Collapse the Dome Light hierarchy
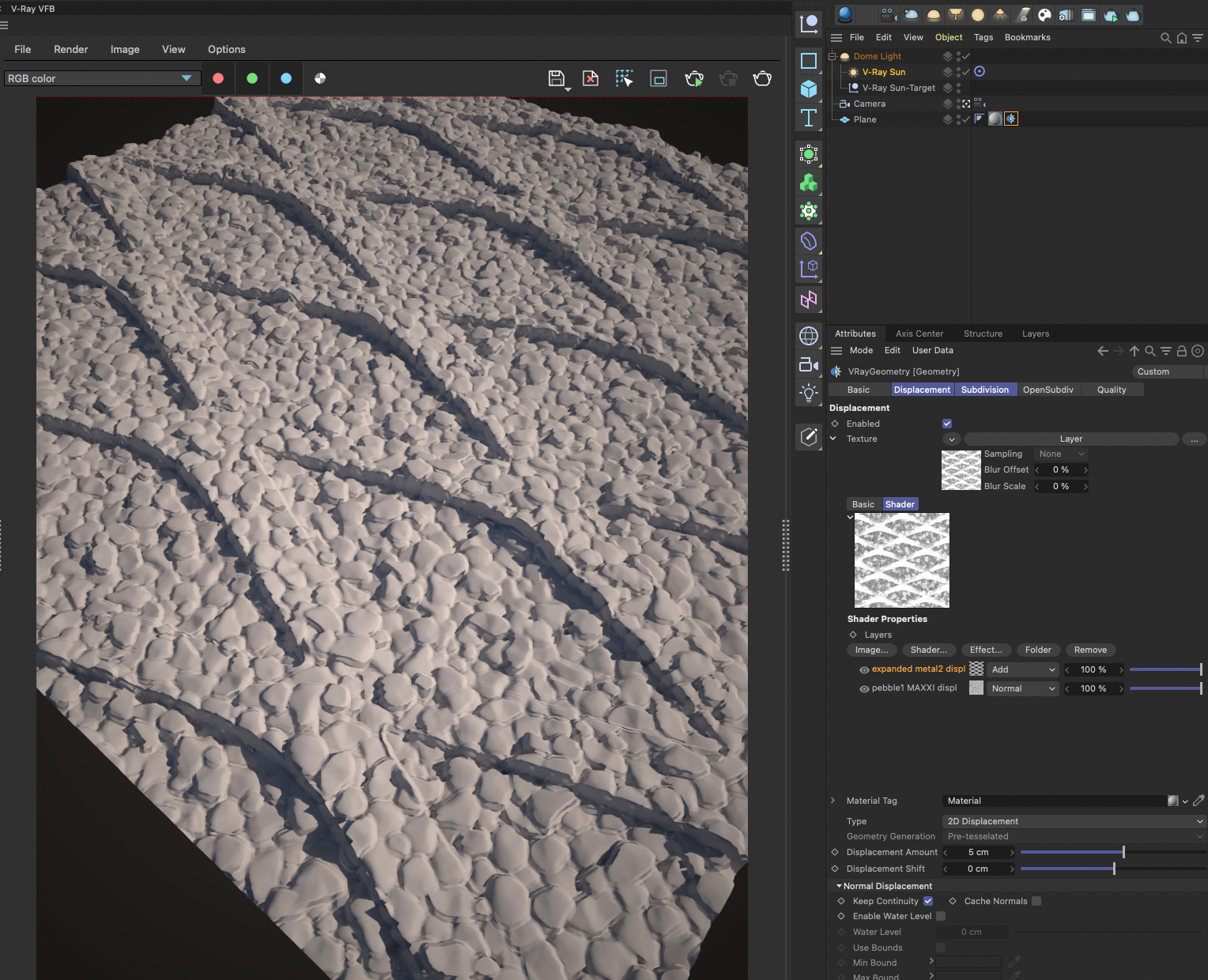The height and width of the screenshot is (980, 1208). pyautogui.click(x=832, y=56)
